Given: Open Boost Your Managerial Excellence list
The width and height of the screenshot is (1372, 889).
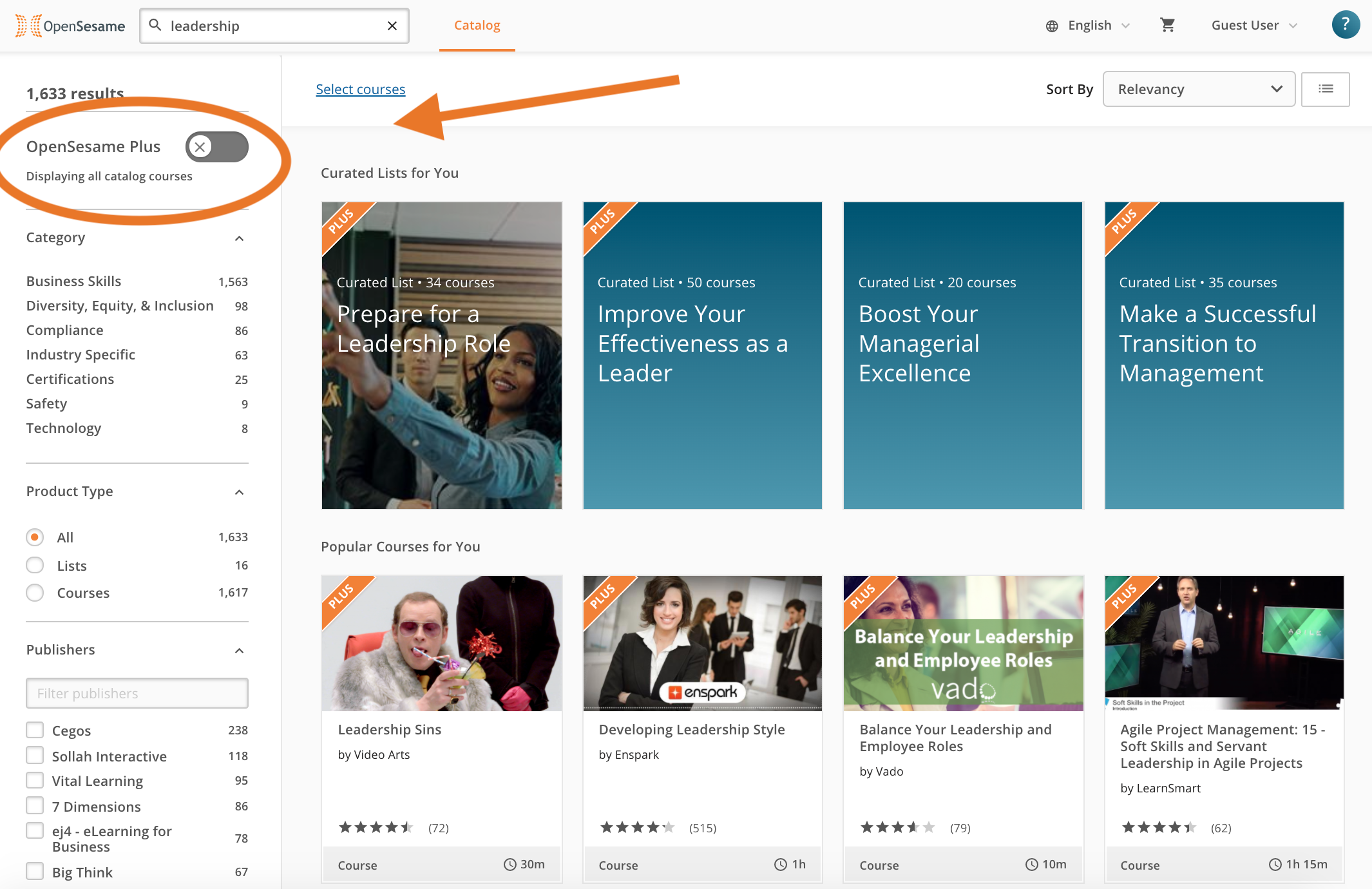Looking at the screenshot, I should (963, 356).
